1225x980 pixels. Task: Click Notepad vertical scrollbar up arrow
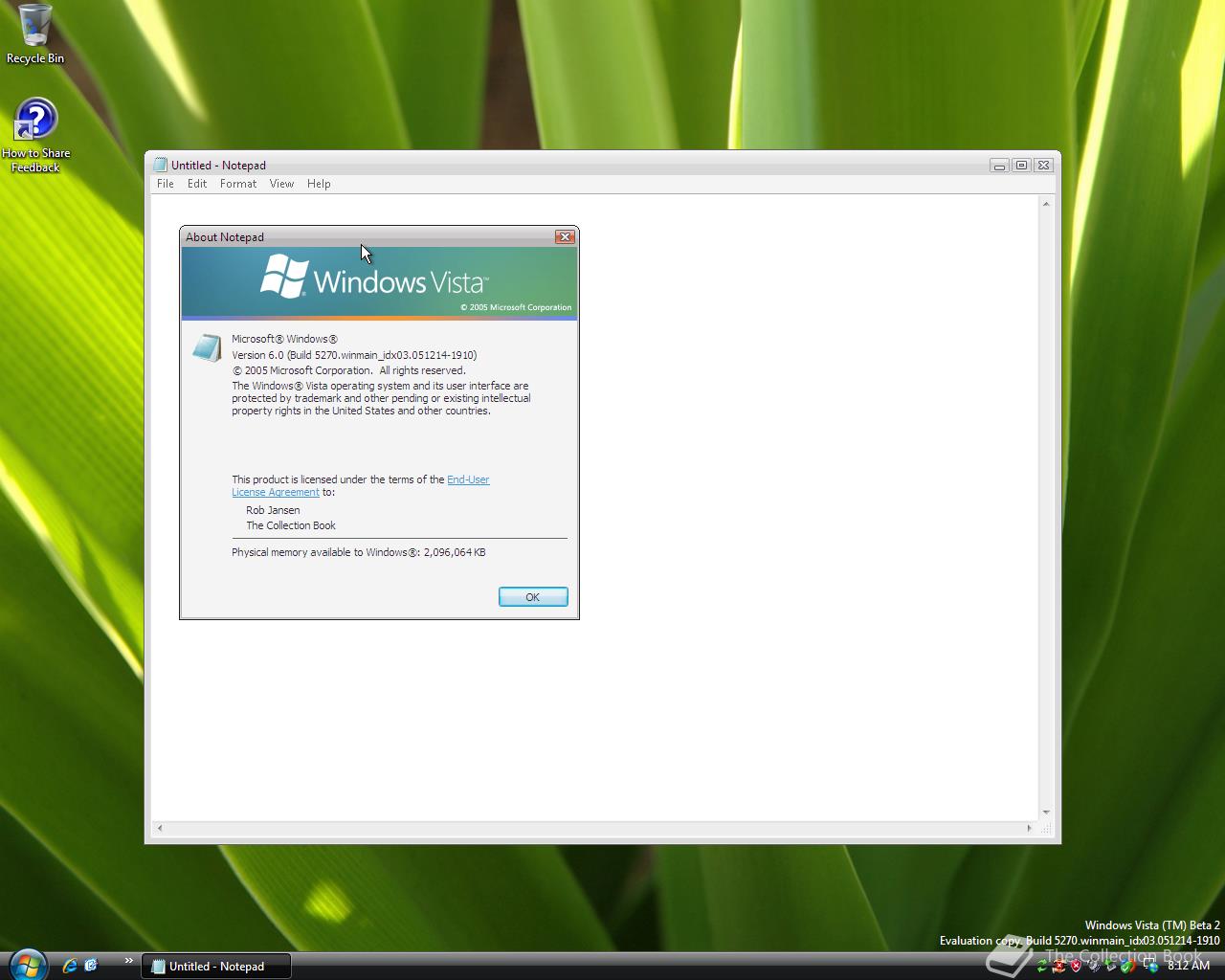pyautogui.click(x=1045, y=204)
